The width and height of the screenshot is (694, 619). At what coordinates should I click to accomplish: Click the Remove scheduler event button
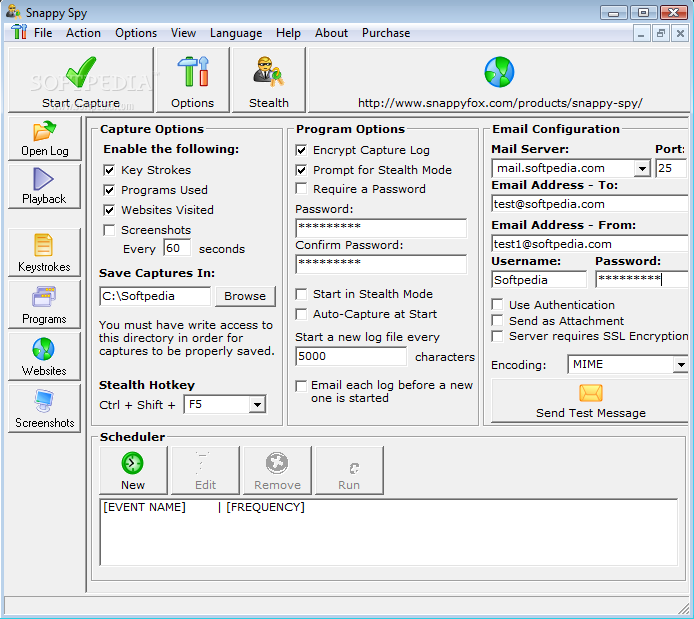click(x=277, y=470)
